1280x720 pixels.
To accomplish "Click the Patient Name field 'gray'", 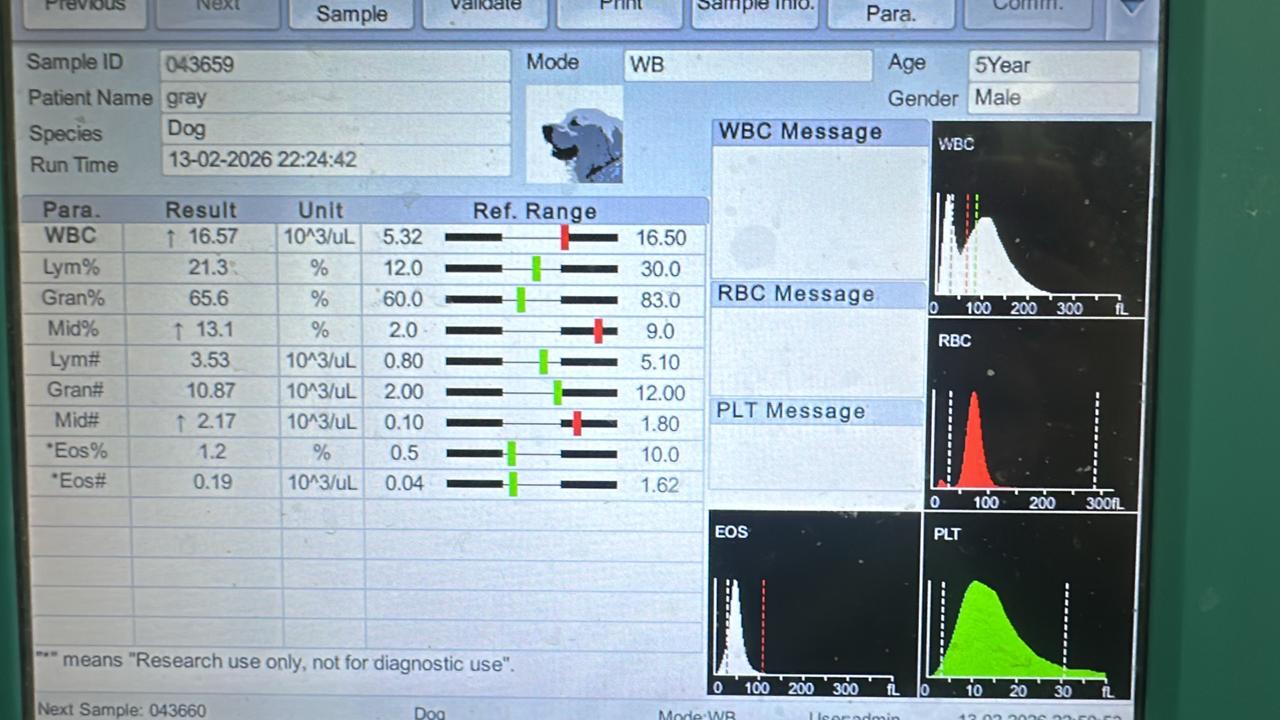I will click(334, 98).
